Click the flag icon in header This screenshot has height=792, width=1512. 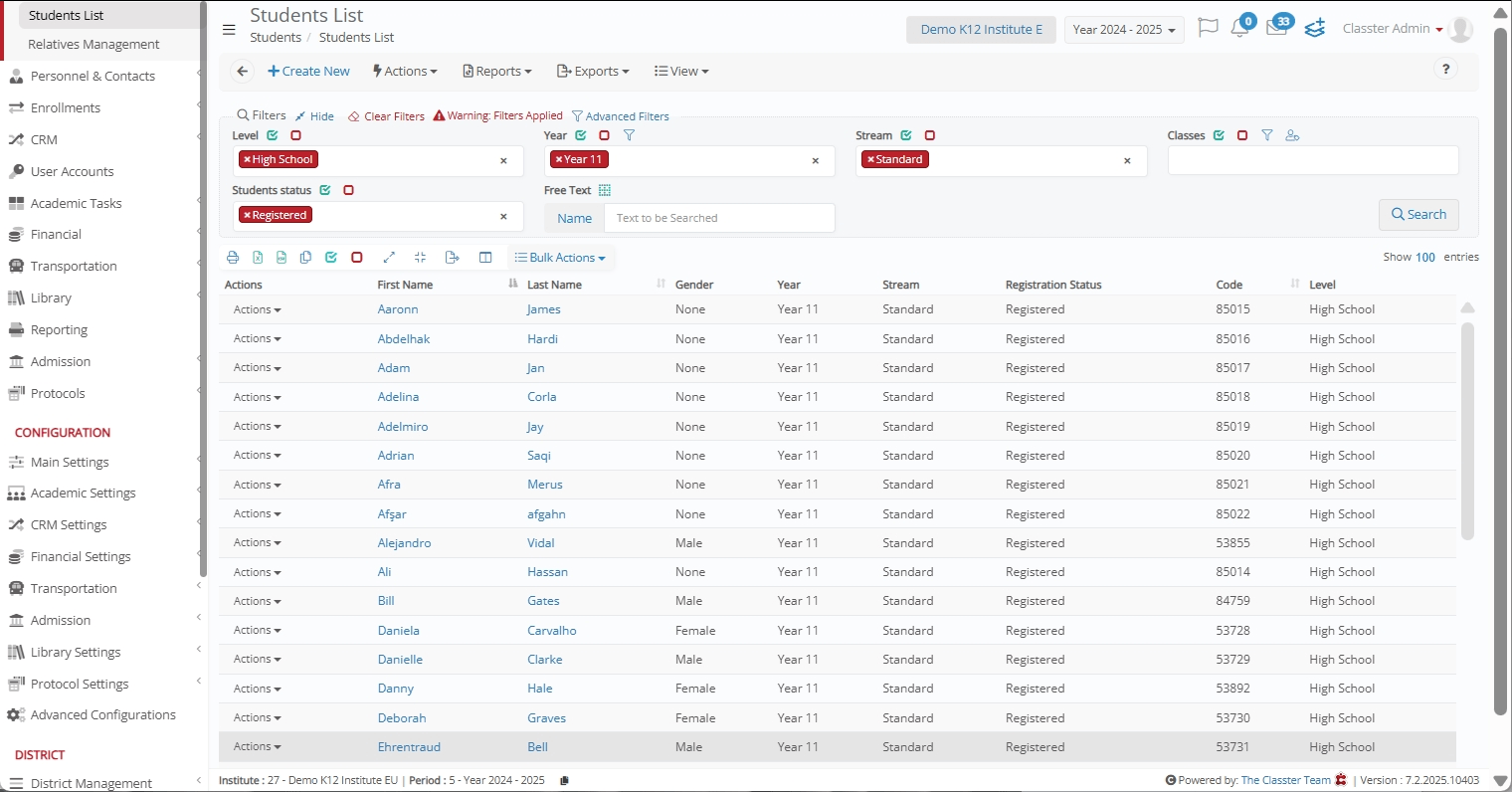(x=1208, y=28)
